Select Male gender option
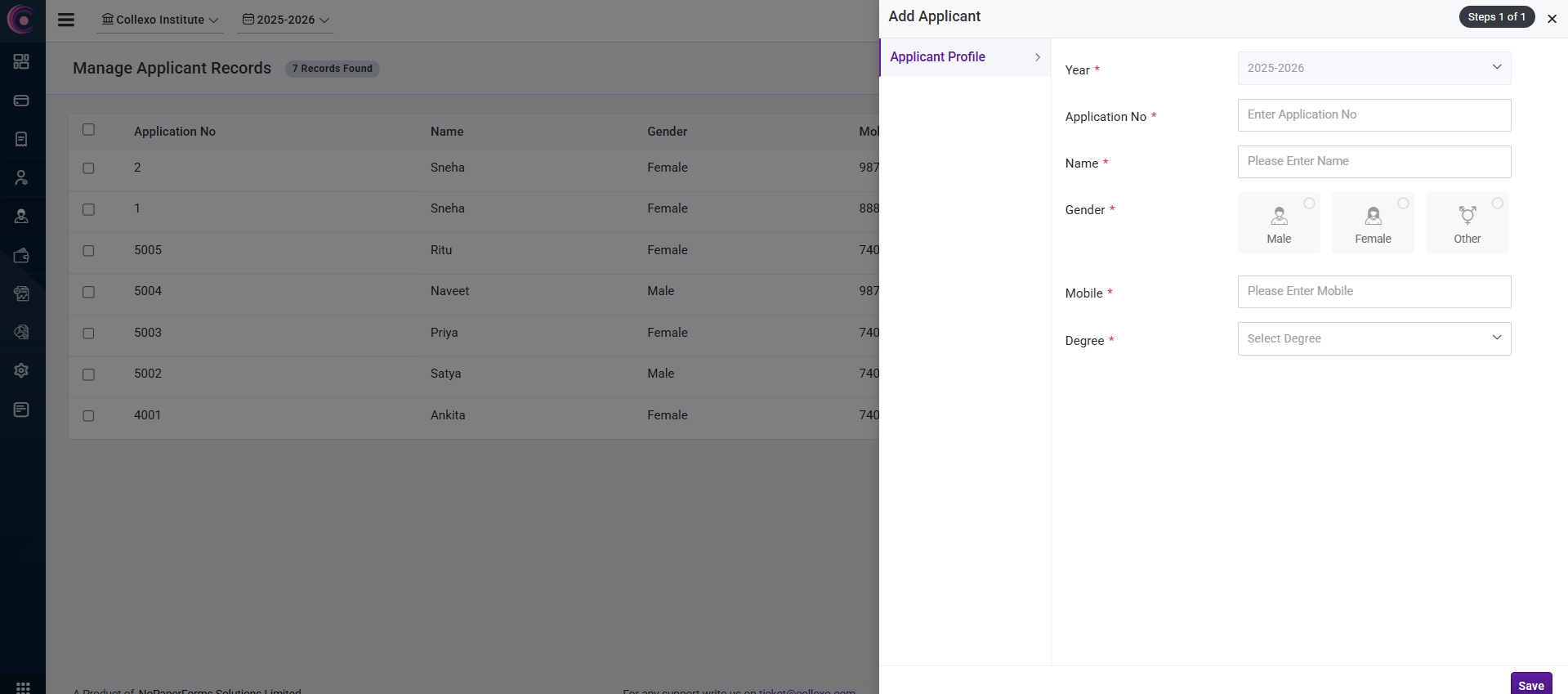 1279,223
